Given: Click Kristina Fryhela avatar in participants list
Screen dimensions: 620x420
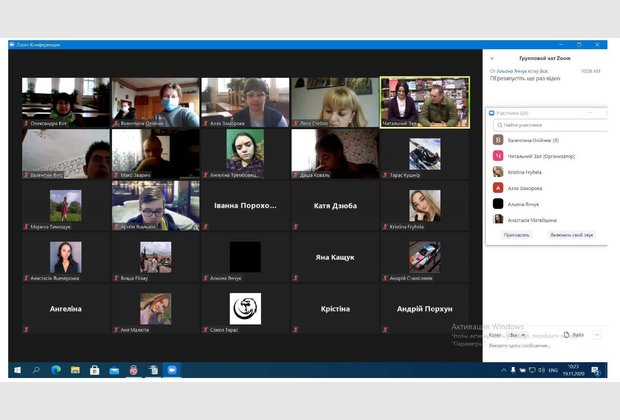Looking at the screenshot, I should click(x=498, y=172).
